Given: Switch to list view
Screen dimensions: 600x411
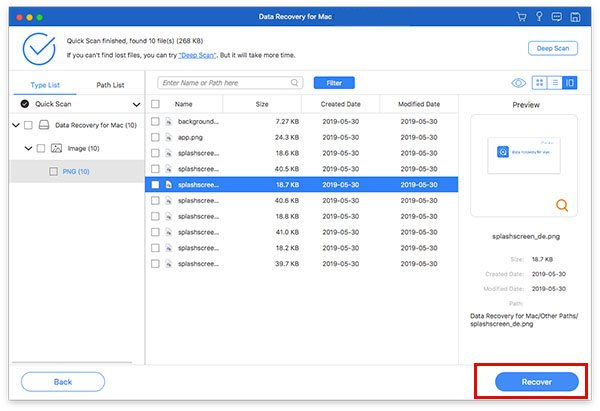Looking at the screenshot, I should pyautogui.click(x=555, y=83).
